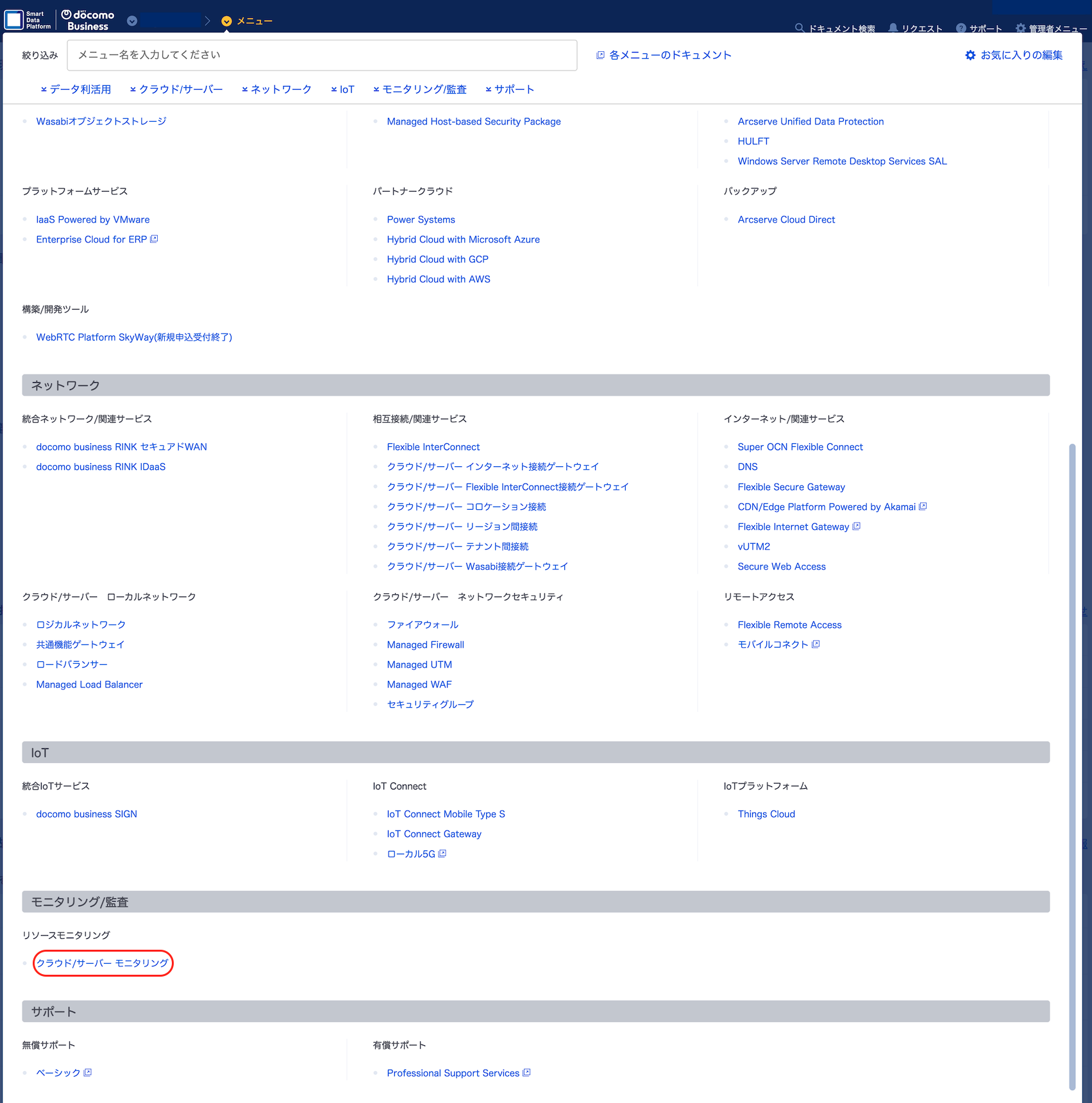Open ドキュメント検索 magnifier in the header
Screen dimensions: 1092x1103
coord(799,28)
